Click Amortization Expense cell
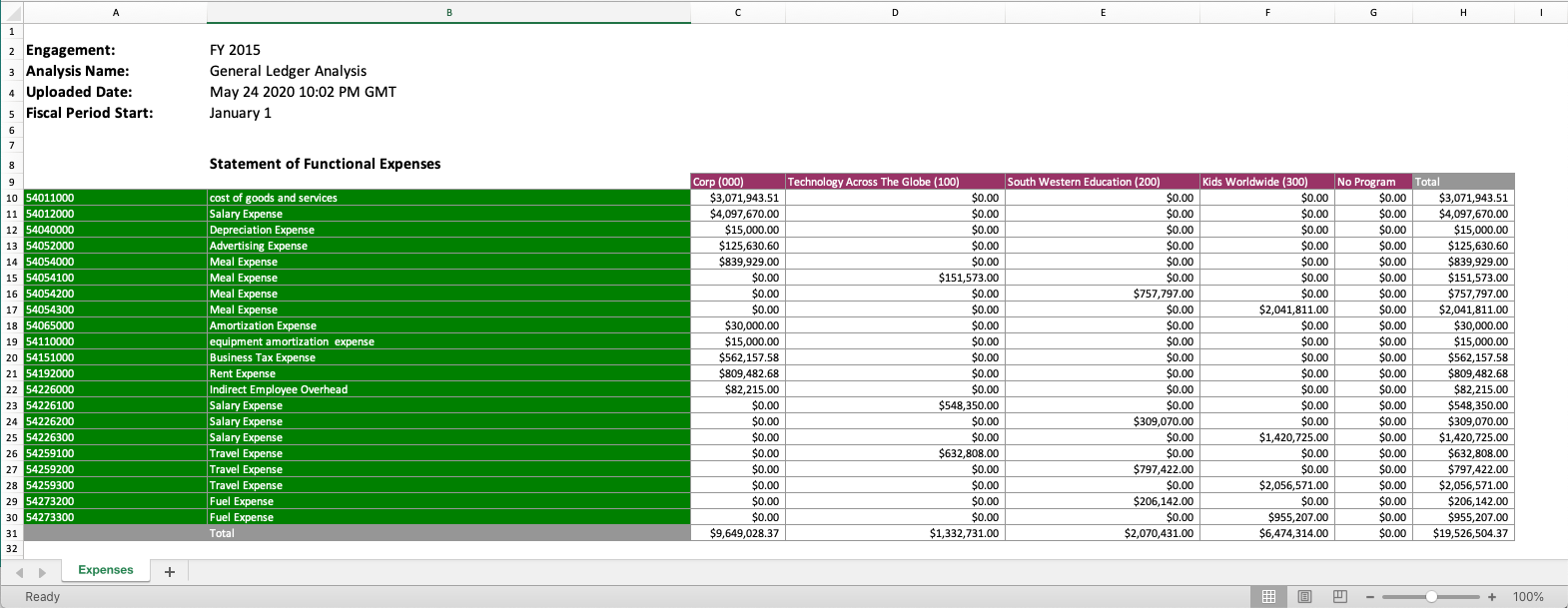1568x608 pixels. (449, 325)
